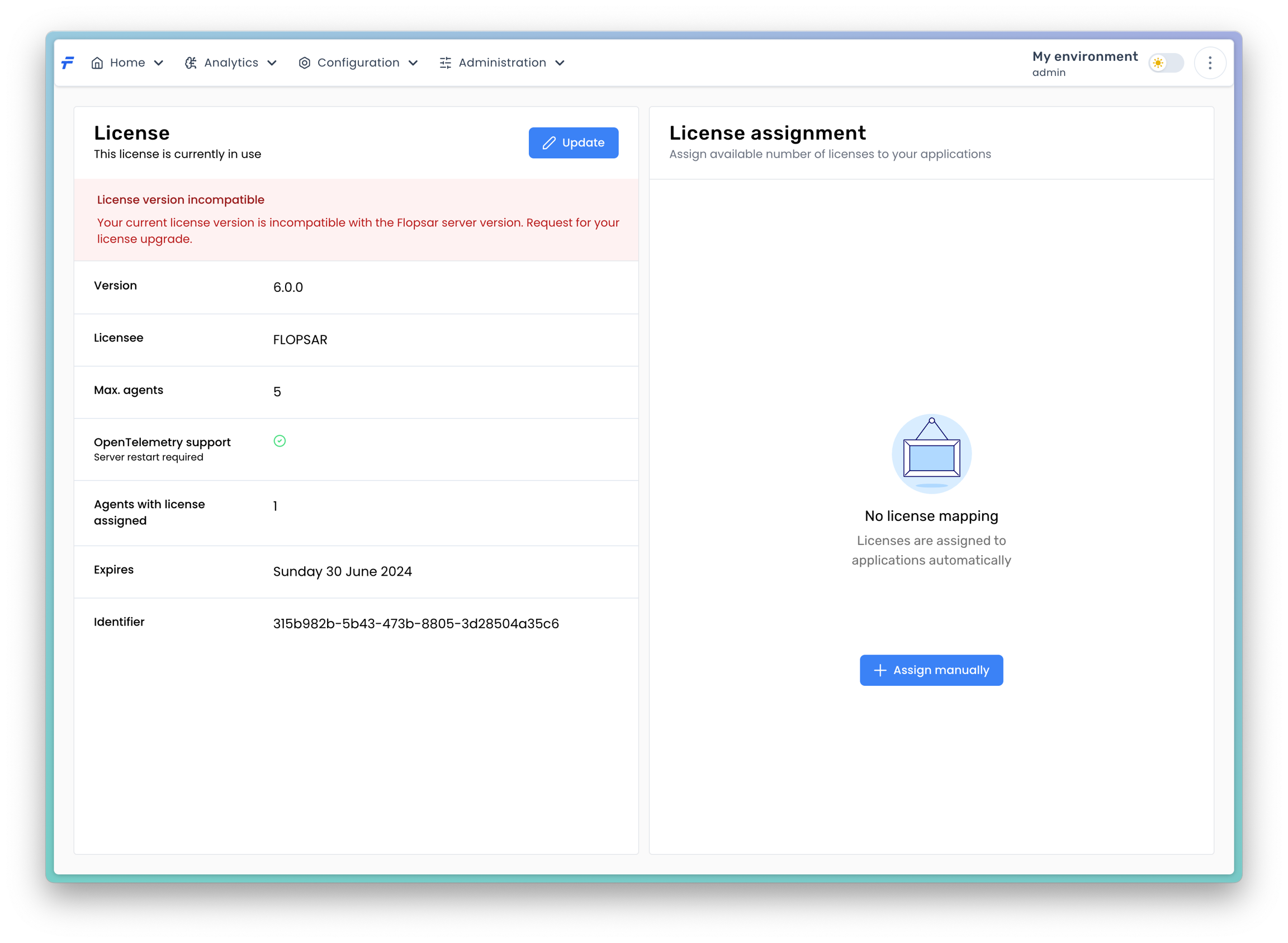Image resolution: width=1288 pixels, height=943 pixels.
Task: Open the Administration menu
Action: click(502, 63)
